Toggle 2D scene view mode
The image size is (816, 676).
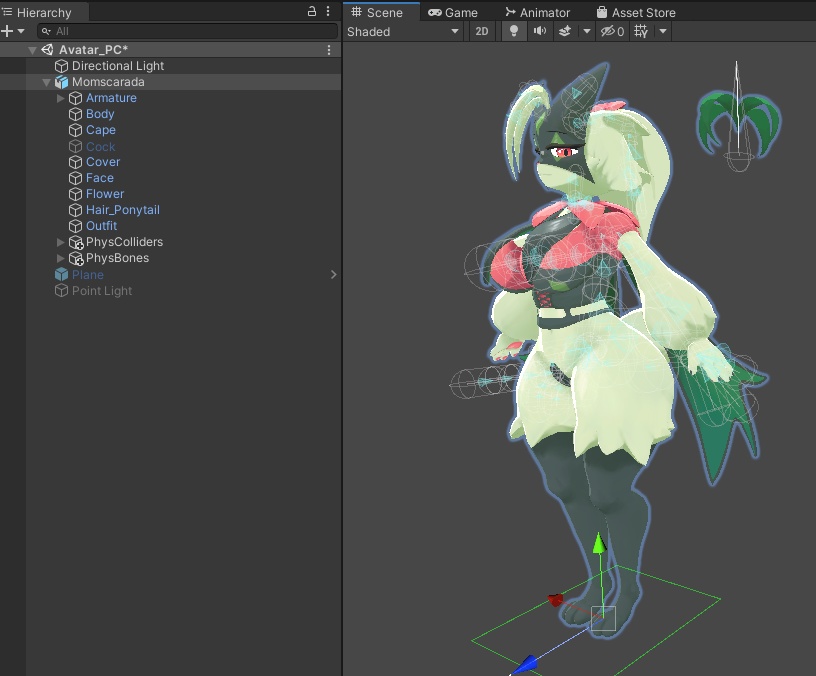(482, 32)
